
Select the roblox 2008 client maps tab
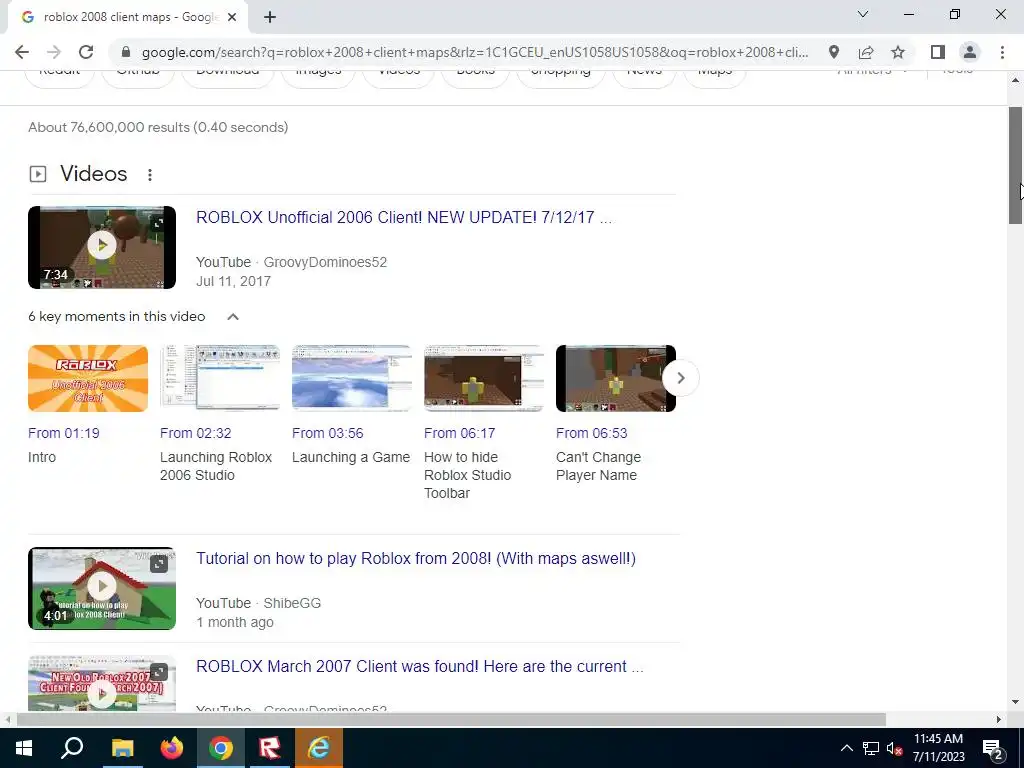[127, 18]
